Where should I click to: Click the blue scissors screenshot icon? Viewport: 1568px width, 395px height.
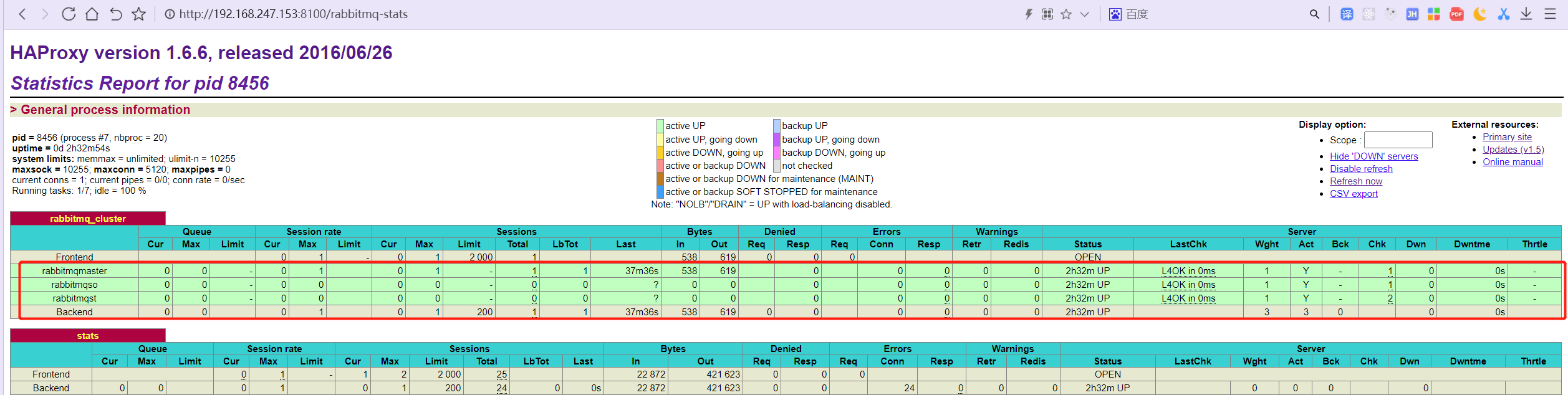(x=1504, y=14)
